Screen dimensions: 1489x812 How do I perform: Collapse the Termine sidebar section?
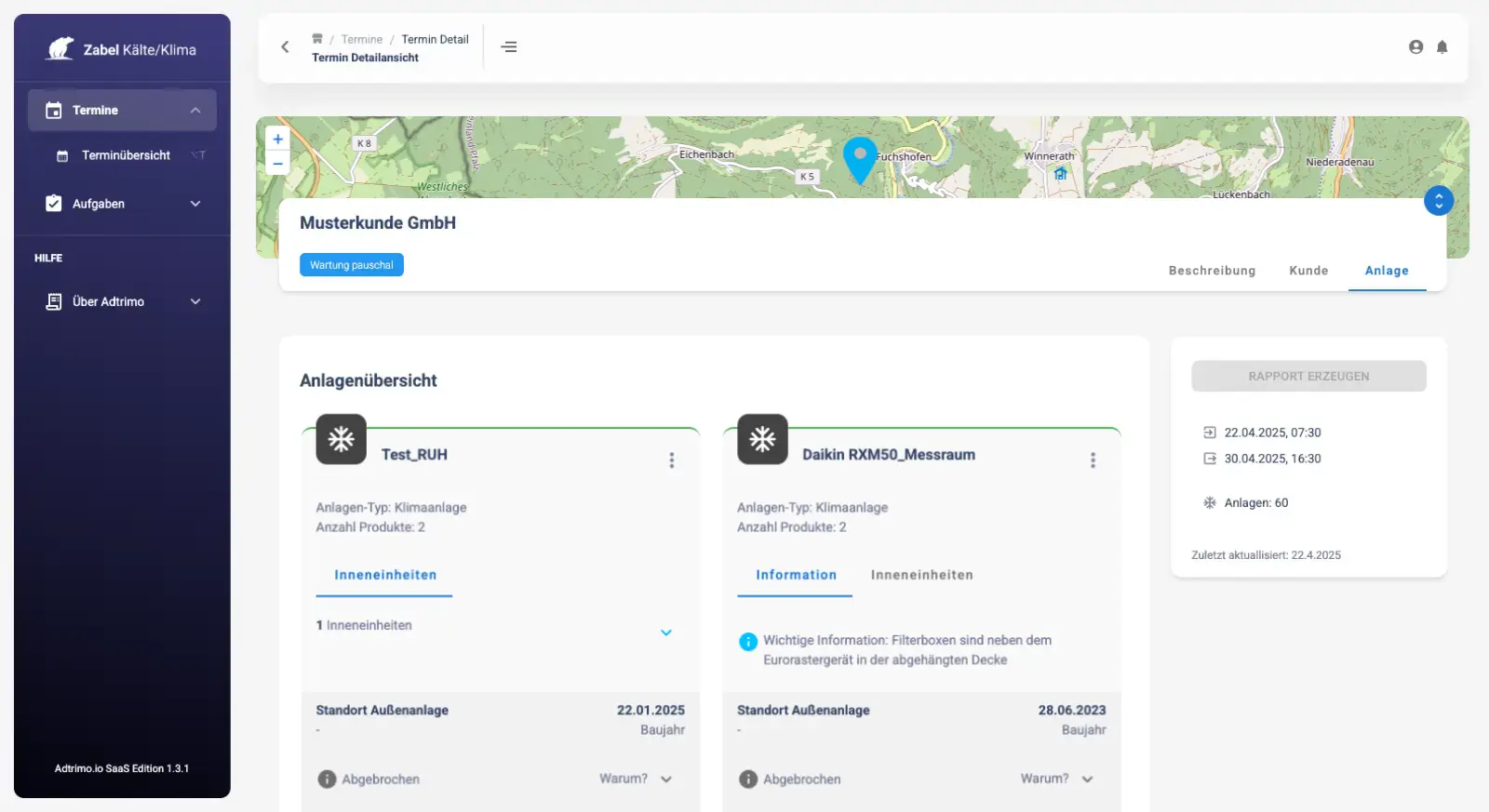point(195,110)
